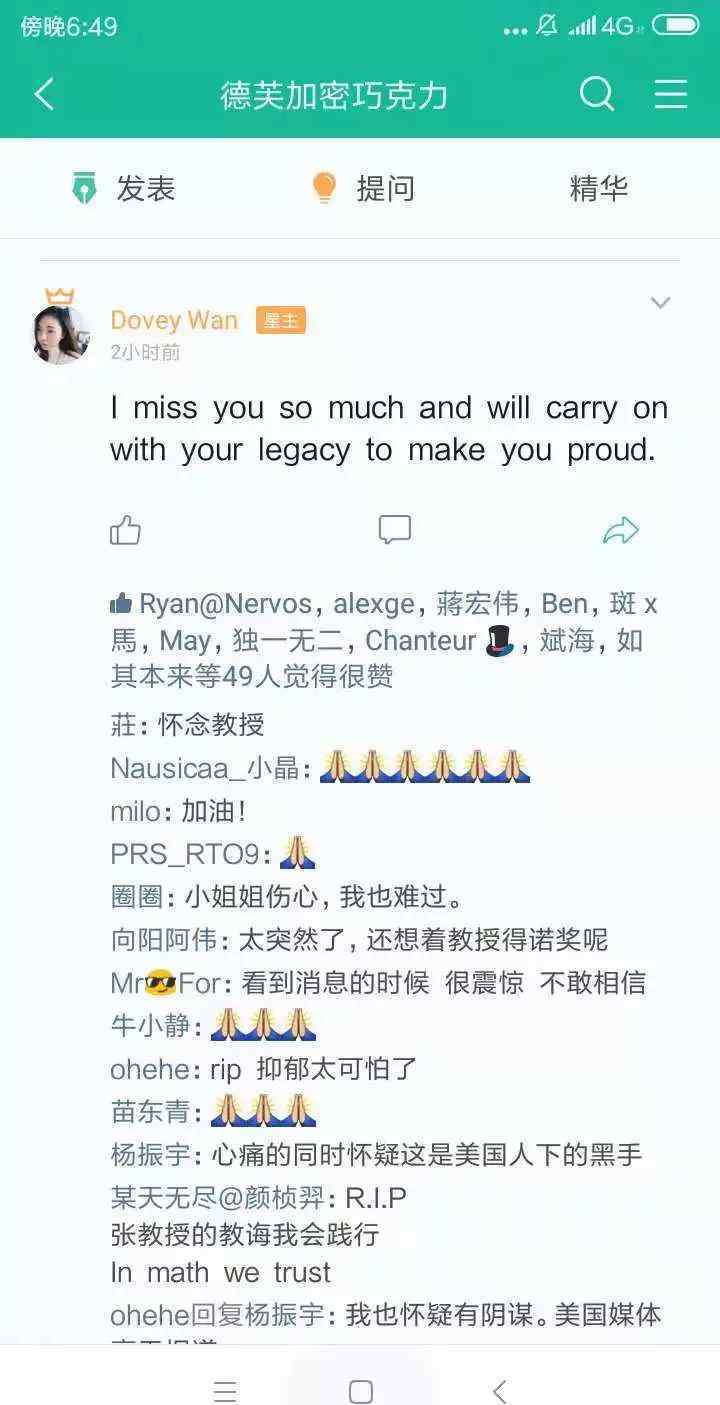The image size is (720, 1405).
Task: Tap the Android home square button
Action: (x=361, y=1391)
